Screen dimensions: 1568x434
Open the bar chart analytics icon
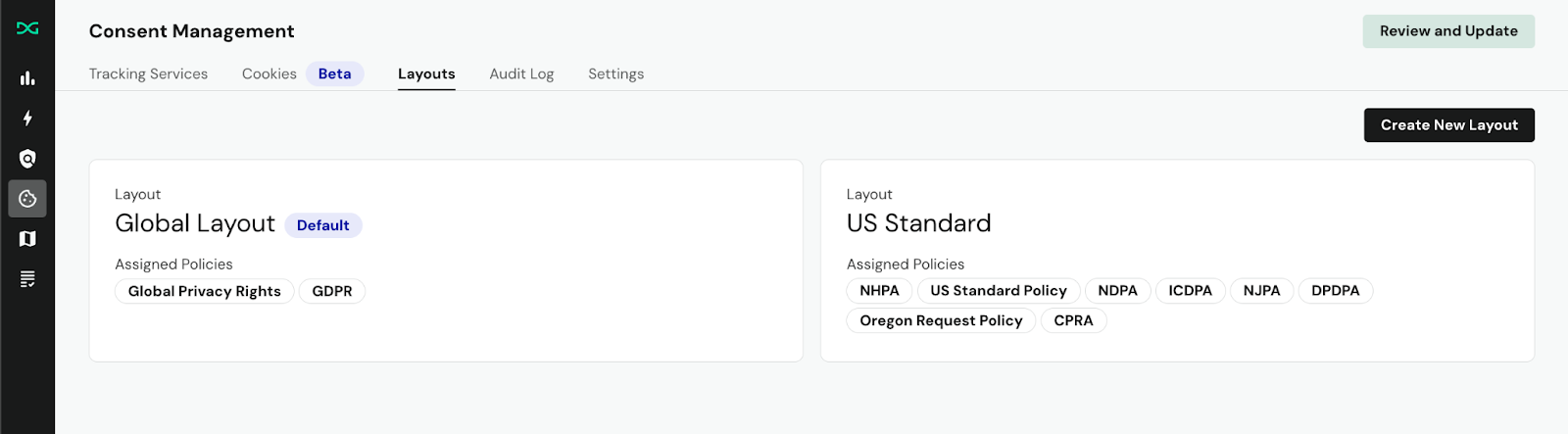click(27, 78)
